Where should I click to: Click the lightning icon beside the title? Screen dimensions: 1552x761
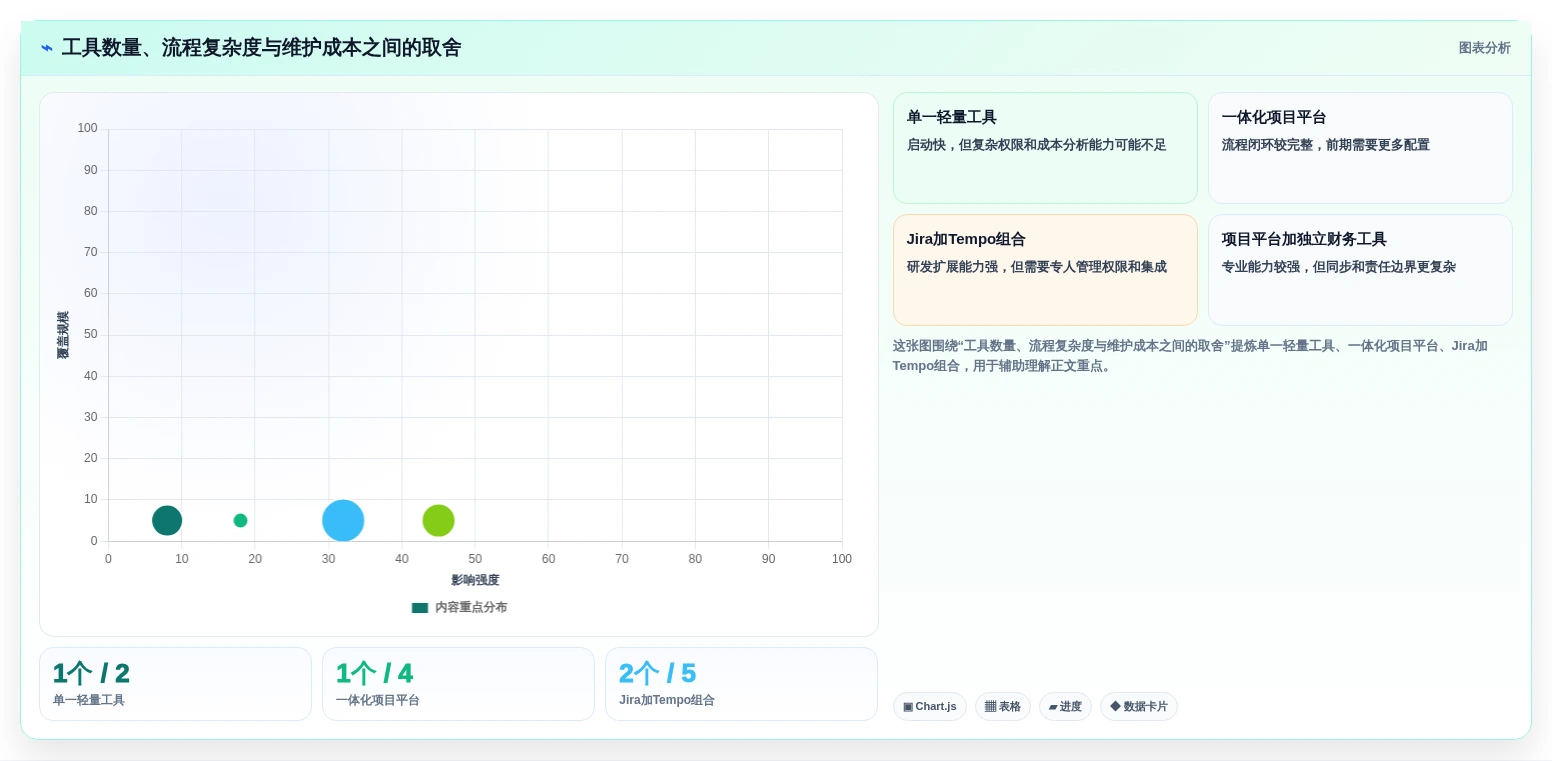(47, 48)
